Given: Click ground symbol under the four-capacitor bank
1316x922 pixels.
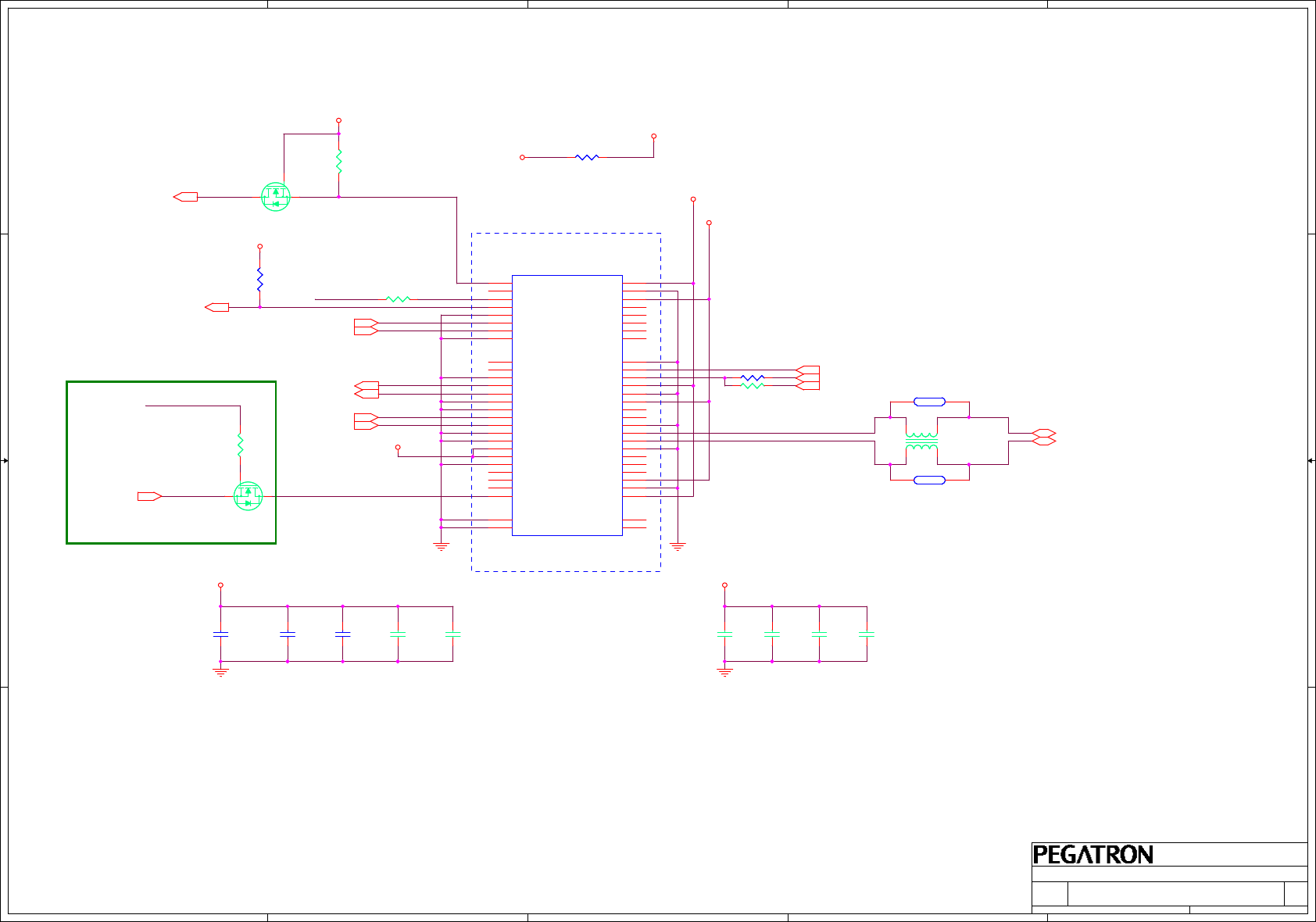Looking at the screenshot, I should 724,672.
